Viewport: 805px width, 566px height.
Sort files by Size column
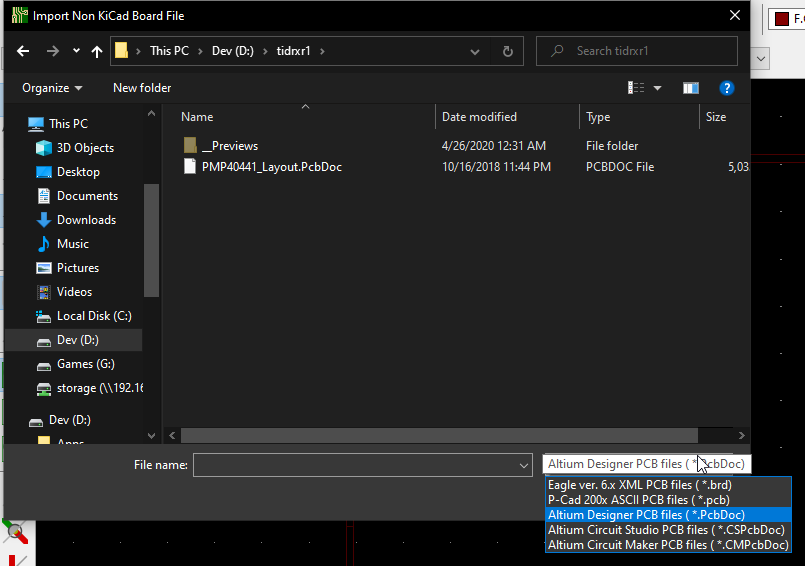(x=716, y=117)
